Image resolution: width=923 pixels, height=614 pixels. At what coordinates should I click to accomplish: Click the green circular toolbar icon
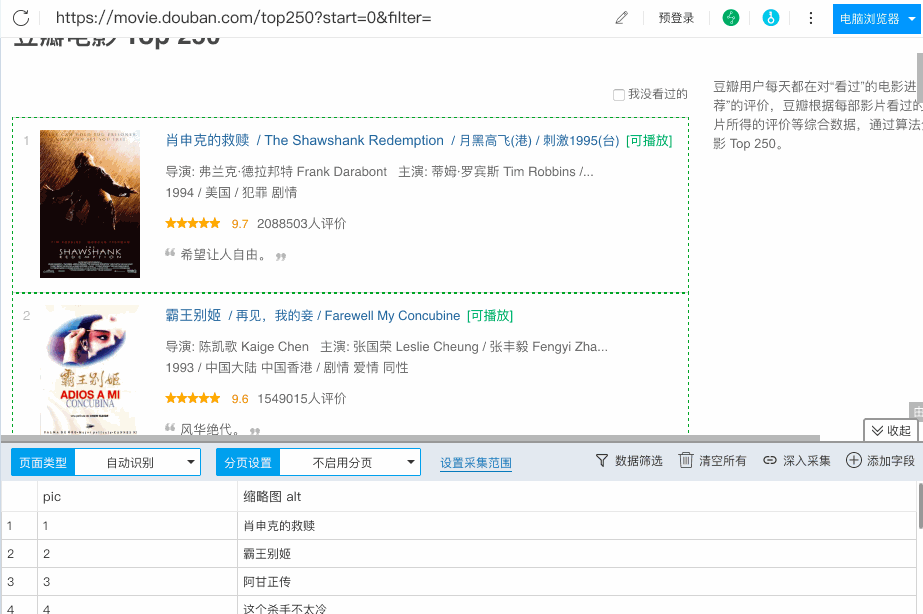pyautogui.click(x=731, y=18)
